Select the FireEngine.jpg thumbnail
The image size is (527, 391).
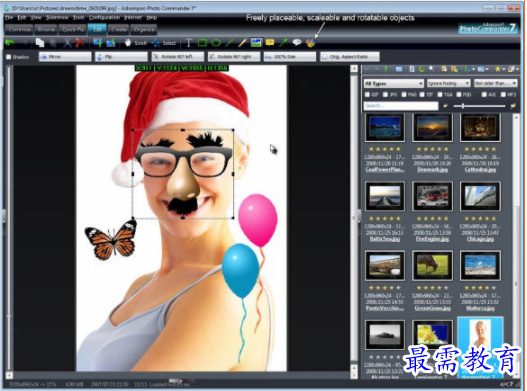point(433,197)
